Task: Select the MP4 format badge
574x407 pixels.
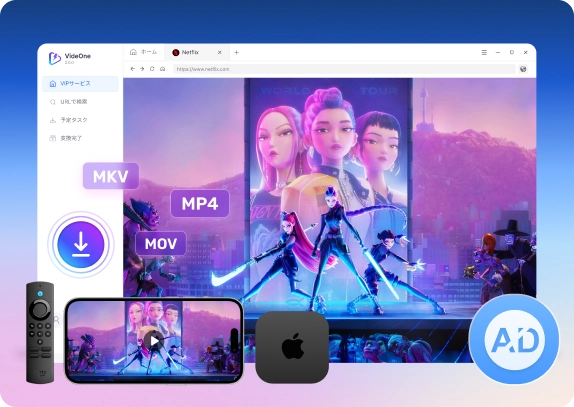Action: point(200,204)
